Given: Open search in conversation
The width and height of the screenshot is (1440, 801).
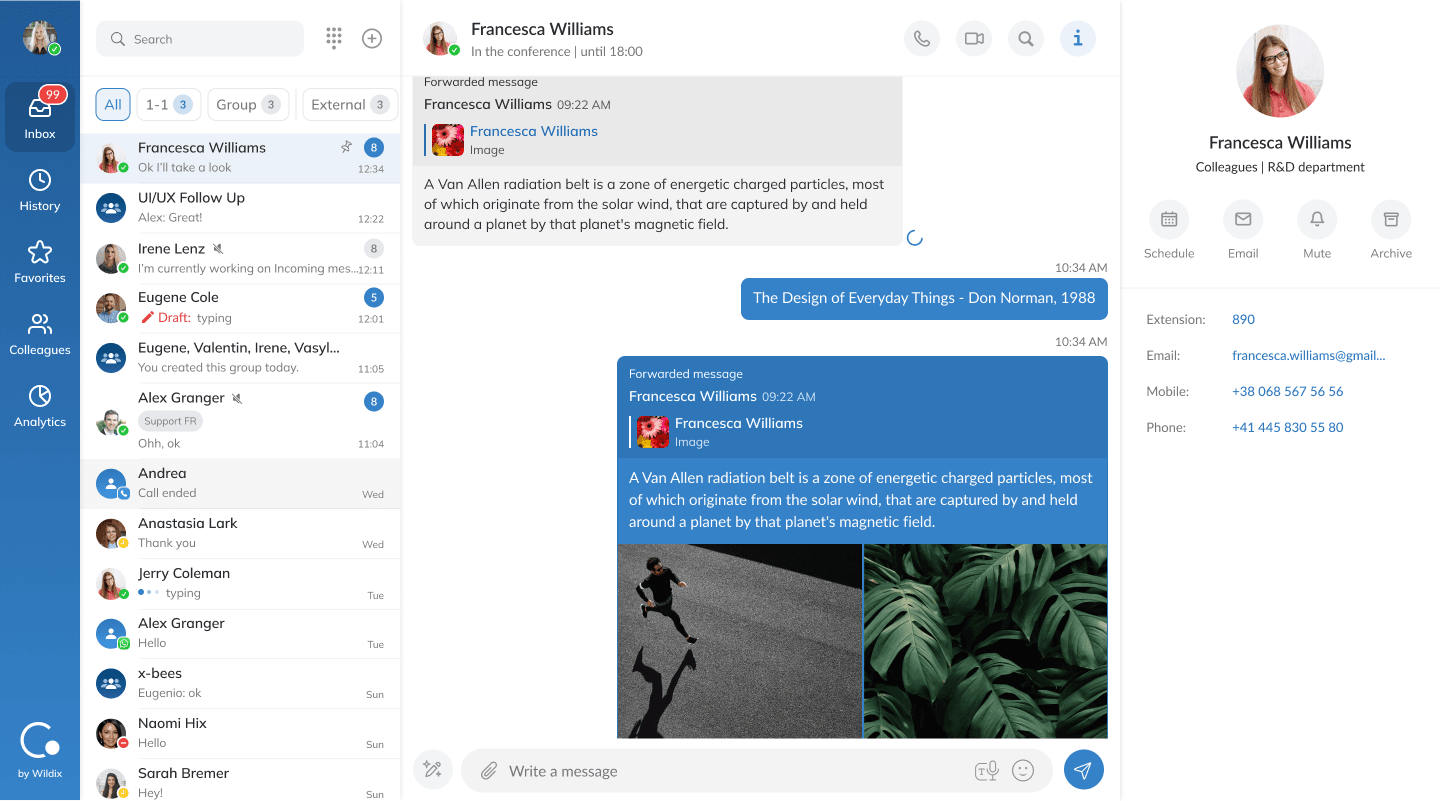Looking at the screenshot, I should pos(1025,39).
